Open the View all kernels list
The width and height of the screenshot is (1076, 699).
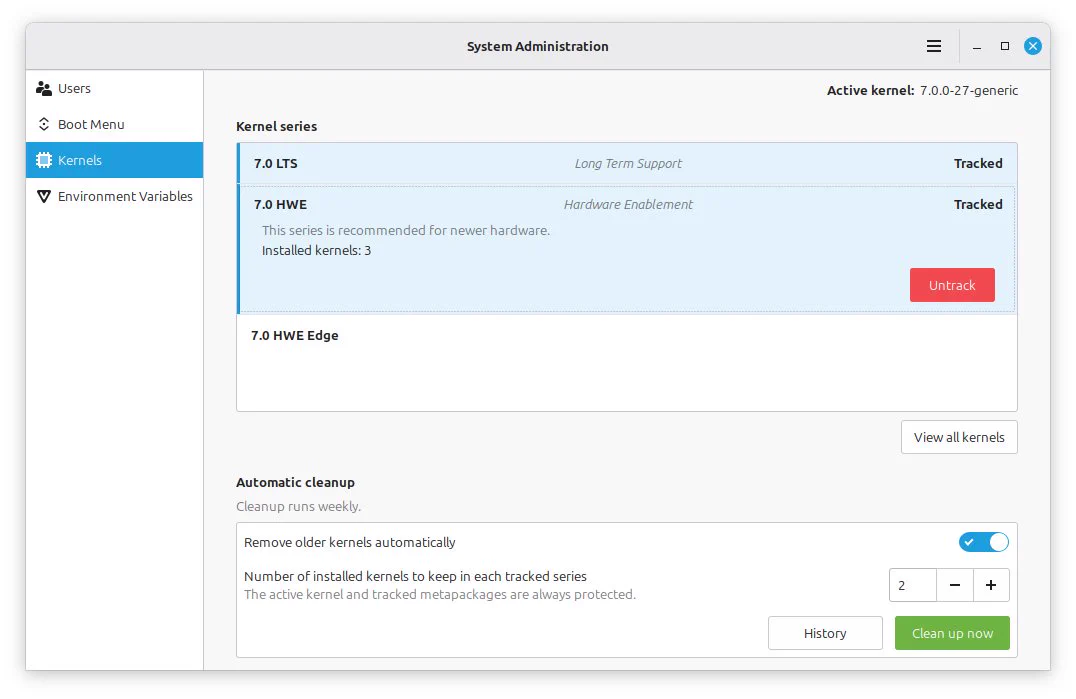(x=959, y=437)
